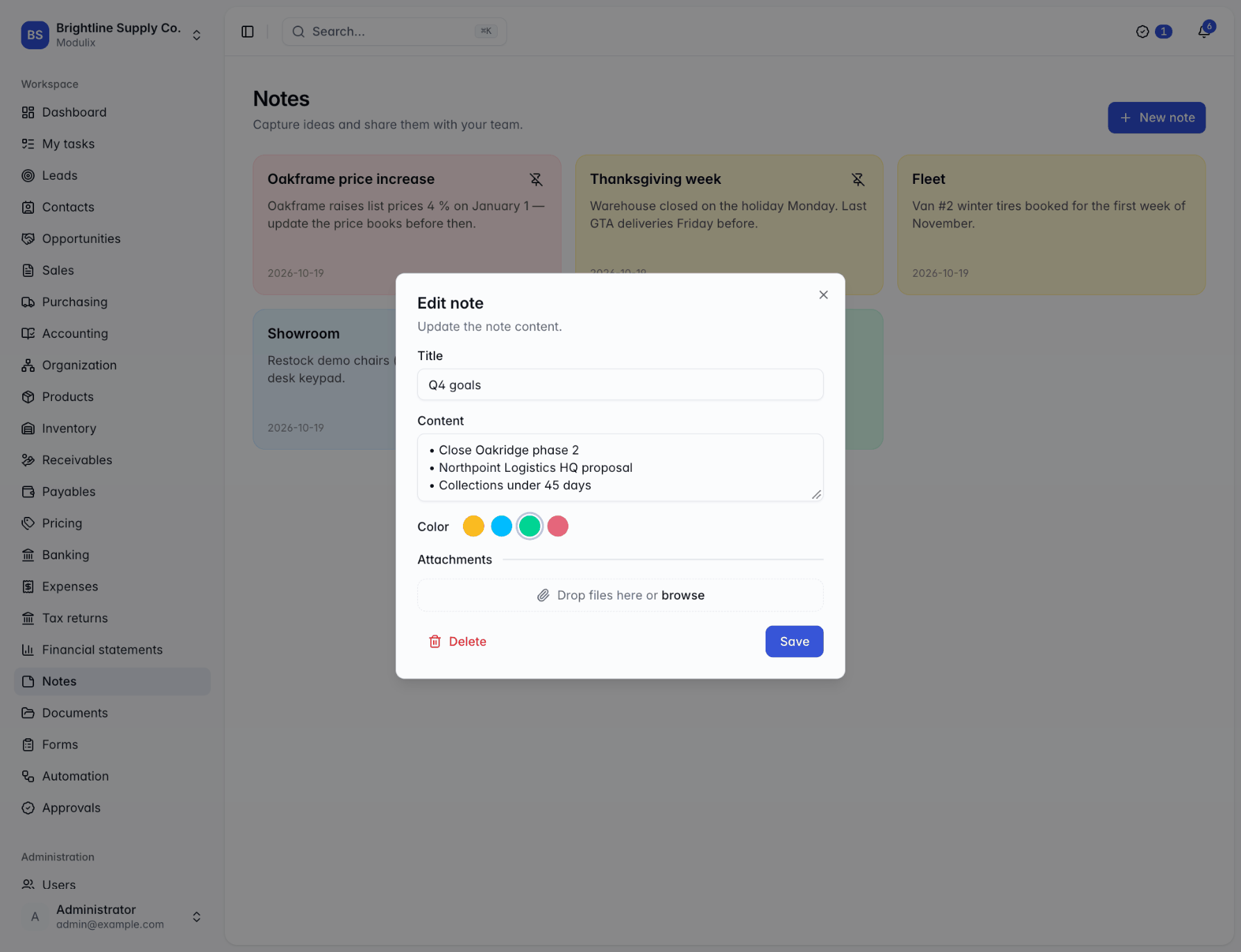The height and width of the screenshot is (952, 1241).
Task: Unpin the Thanksgiving week note
Action: 858,180
